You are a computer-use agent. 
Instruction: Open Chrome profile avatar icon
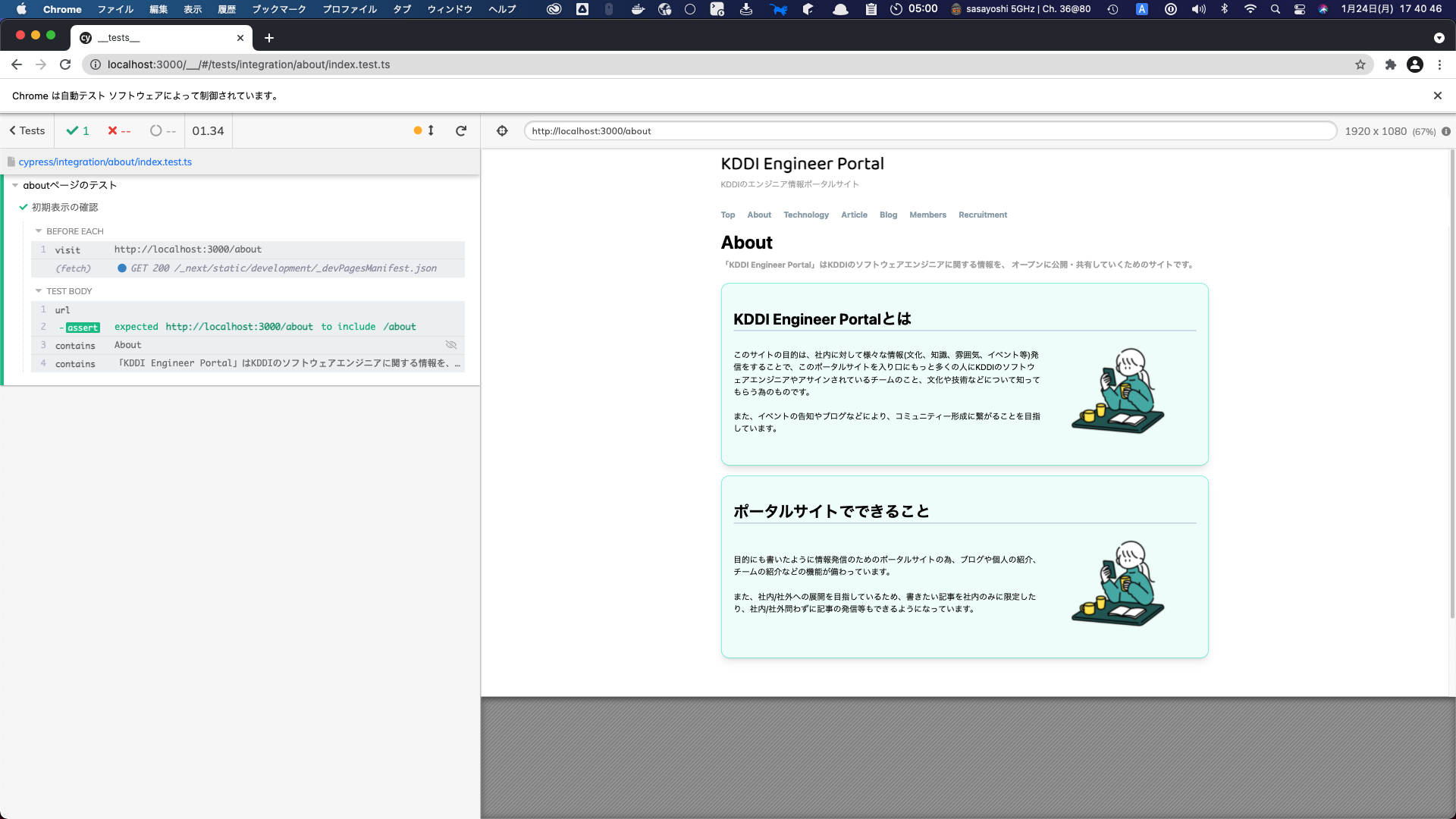(1414, 64)
